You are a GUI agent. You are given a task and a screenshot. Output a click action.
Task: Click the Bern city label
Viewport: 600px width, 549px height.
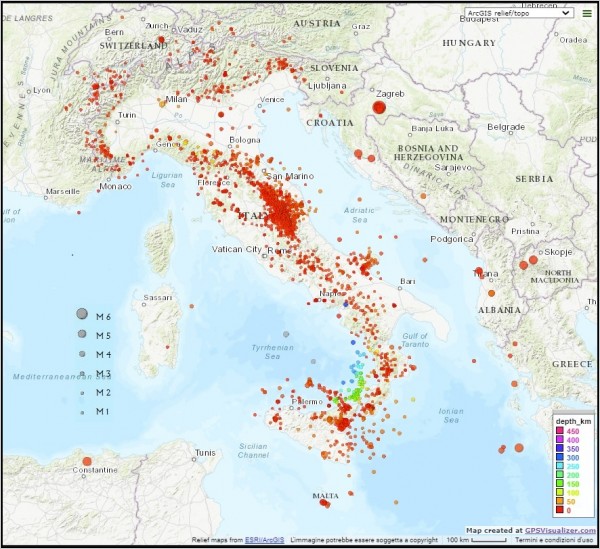[x=114, y=32]
